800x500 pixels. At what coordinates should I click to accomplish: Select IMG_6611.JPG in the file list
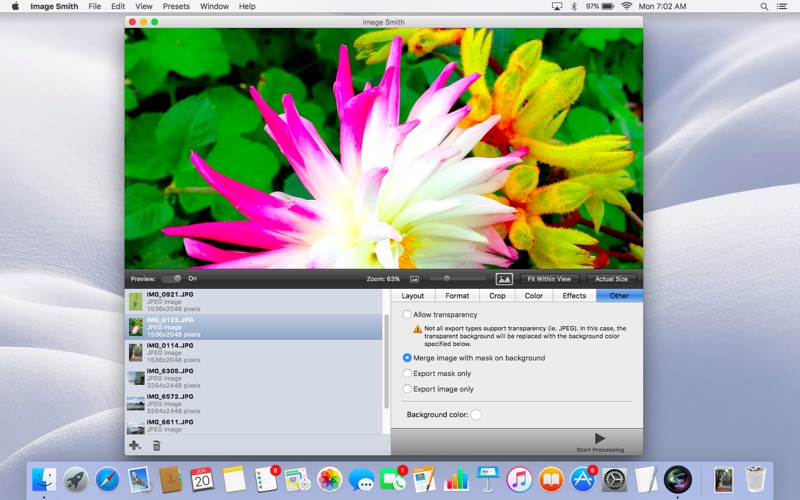[x=254, y=426]
